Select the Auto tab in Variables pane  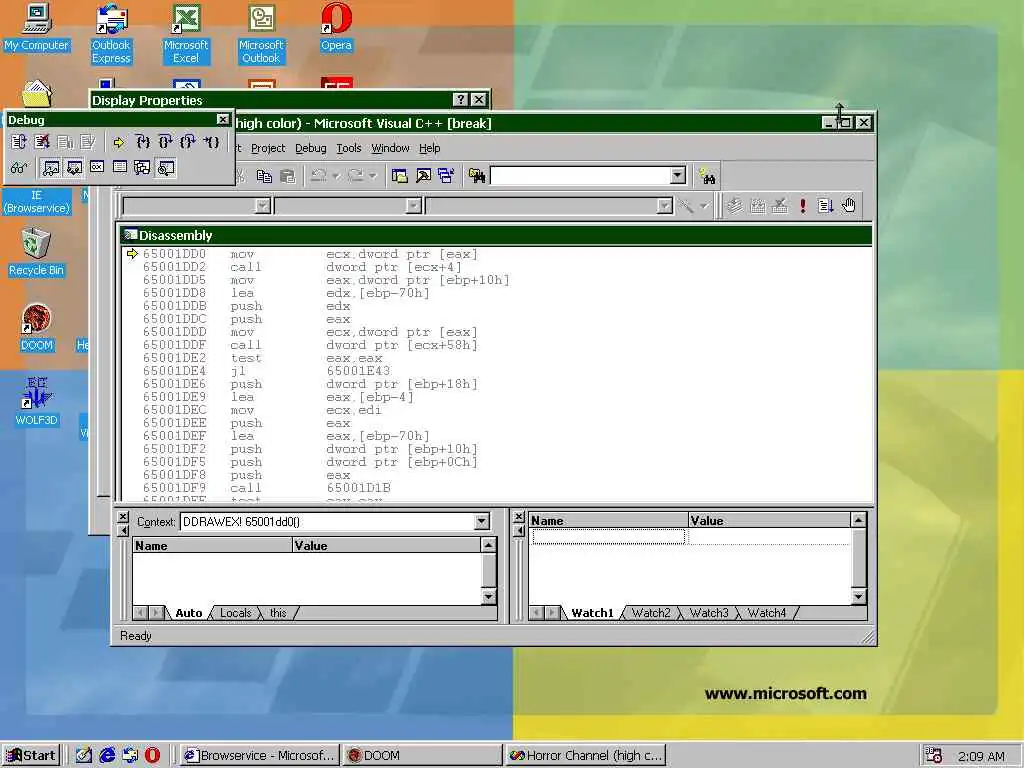tap(189, 613)
